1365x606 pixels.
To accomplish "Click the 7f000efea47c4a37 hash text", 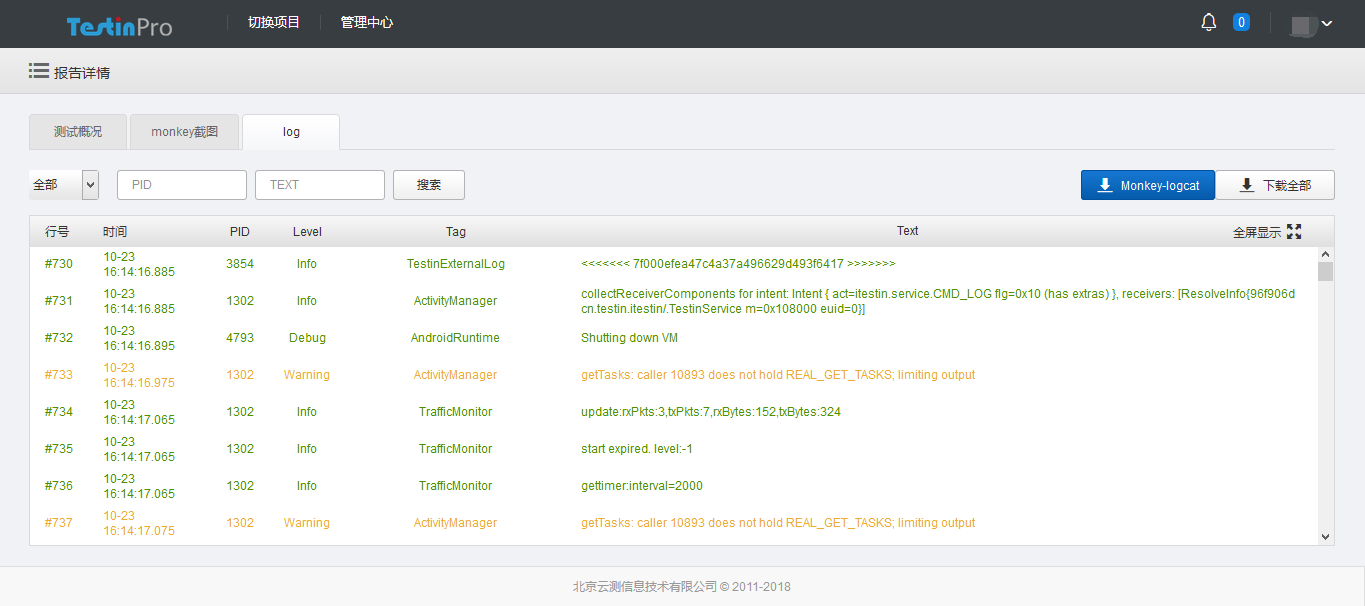I will click(x=738, y=264).
